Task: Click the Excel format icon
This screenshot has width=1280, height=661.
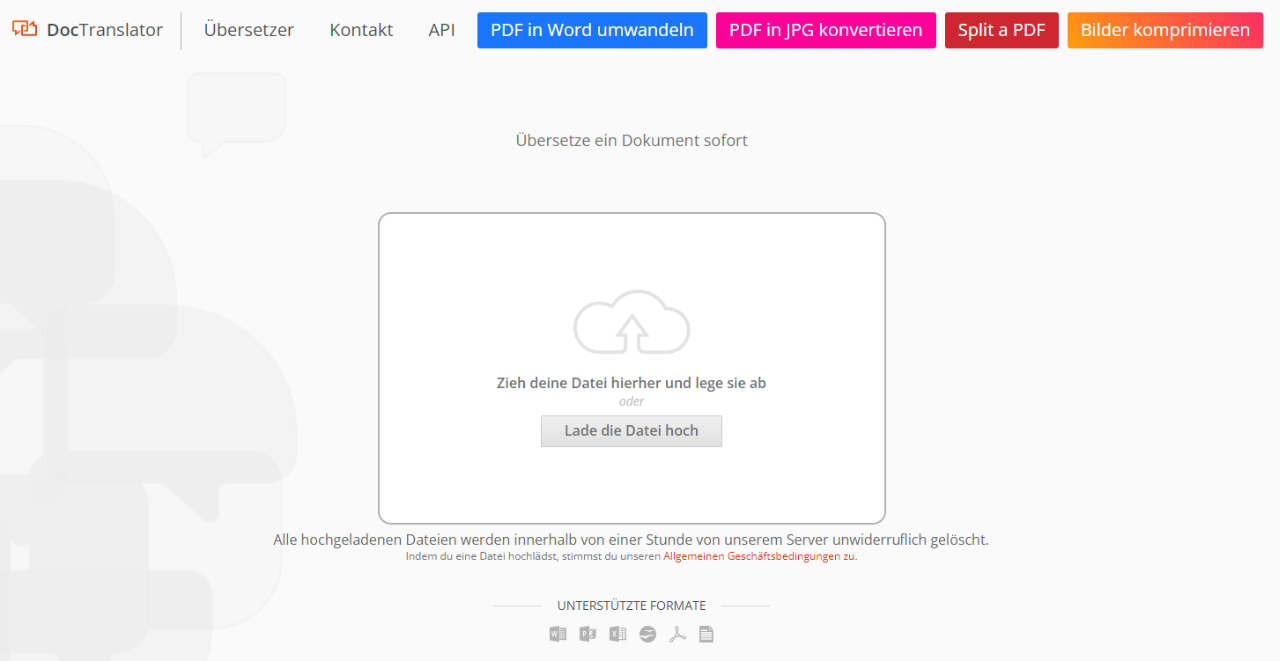Action: tap(618, 634)
